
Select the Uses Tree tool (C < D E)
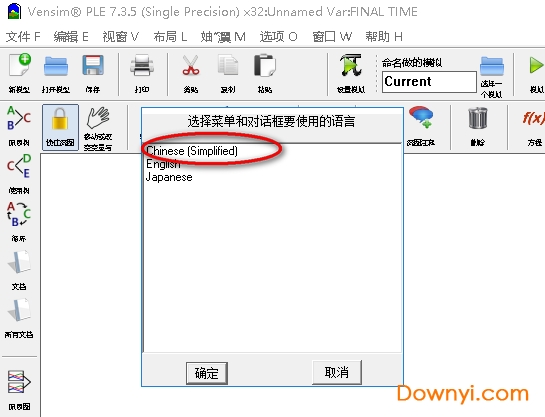(x=19, y=166)
